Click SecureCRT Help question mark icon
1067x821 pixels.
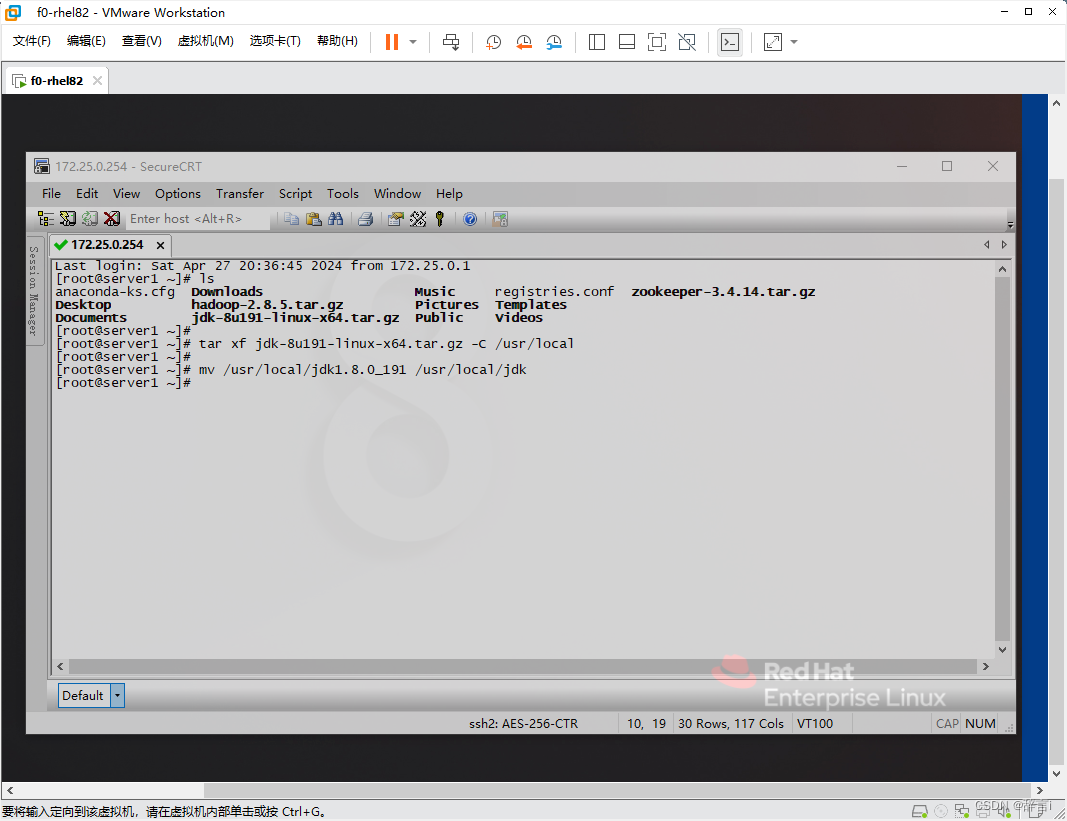(x=470, y=219)
